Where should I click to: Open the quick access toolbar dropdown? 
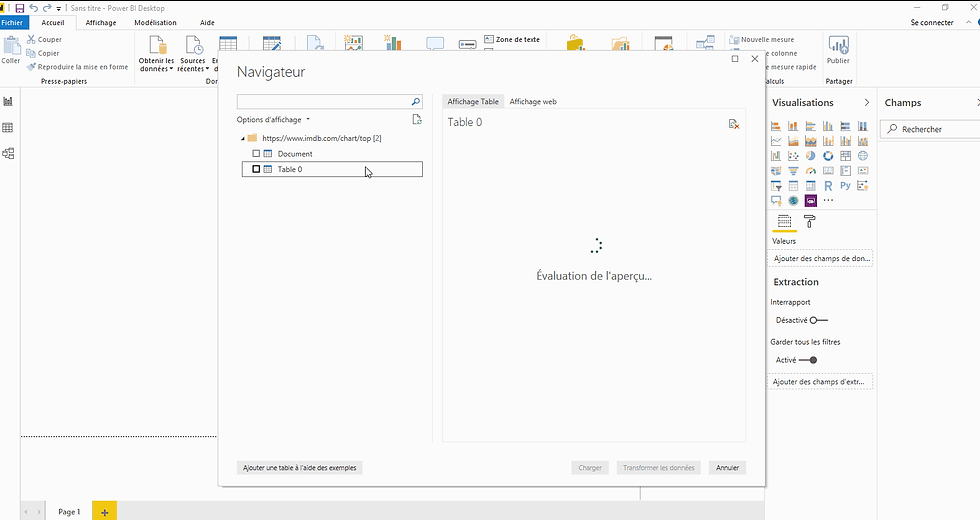59,9
